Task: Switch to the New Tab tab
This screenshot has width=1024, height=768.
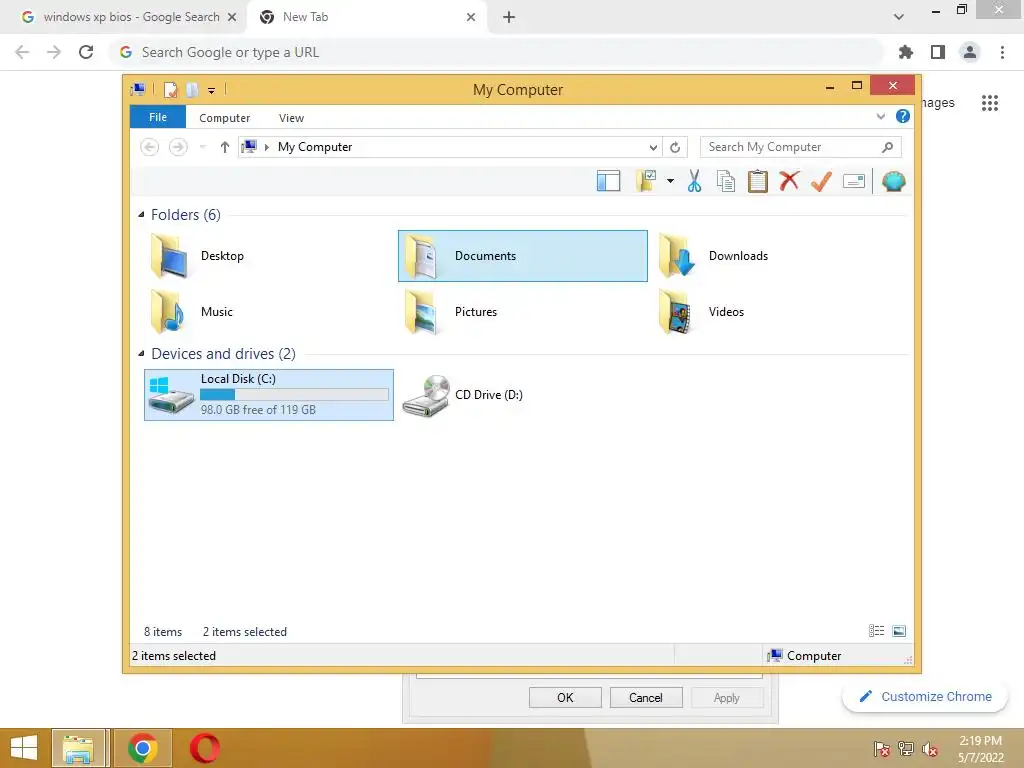Action: pyautogui.click(x=366, y=17)
